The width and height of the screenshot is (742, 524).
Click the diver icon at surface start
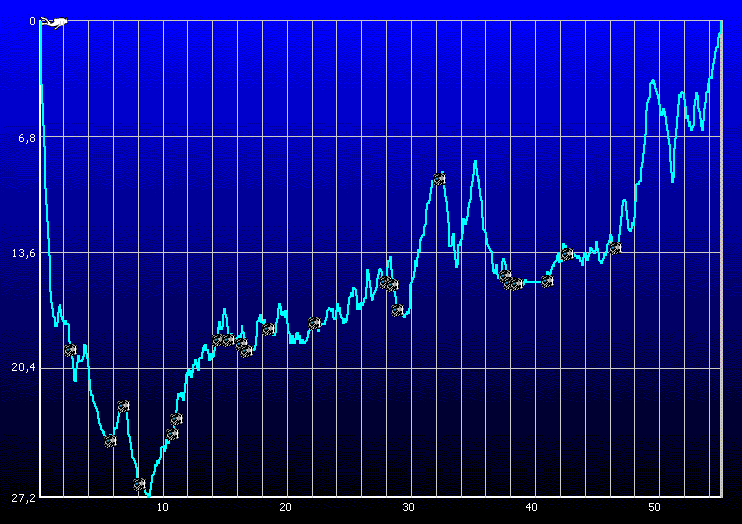53,22
